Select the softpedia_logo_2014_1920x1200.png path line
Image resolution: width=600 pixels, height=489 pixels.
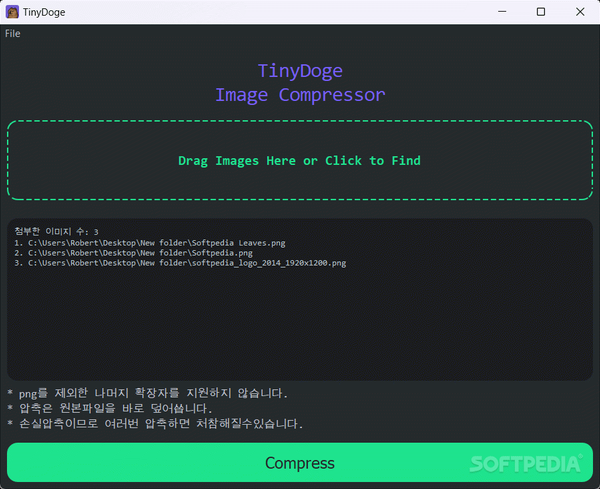[180, 263]
